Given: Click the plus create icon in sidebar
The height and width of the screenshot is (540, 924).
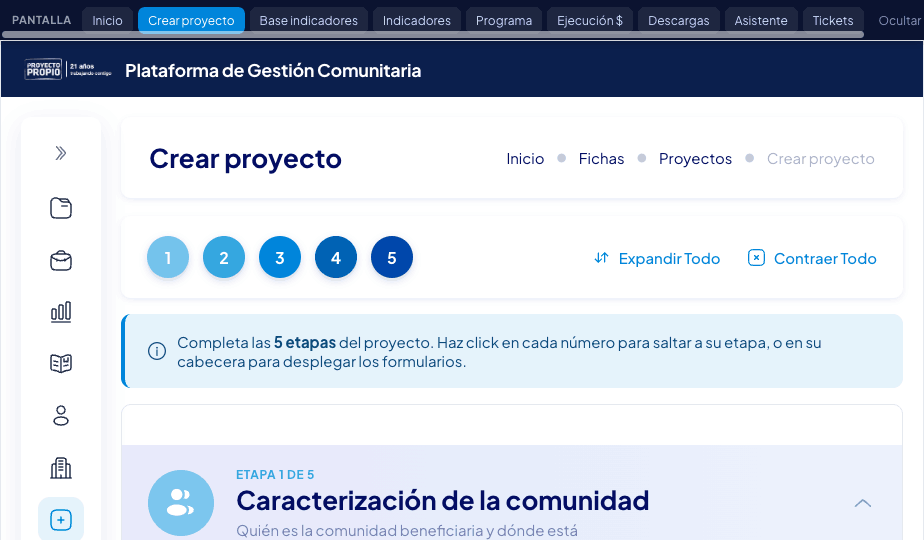Looking at the screenshot, I should (61, 520).
